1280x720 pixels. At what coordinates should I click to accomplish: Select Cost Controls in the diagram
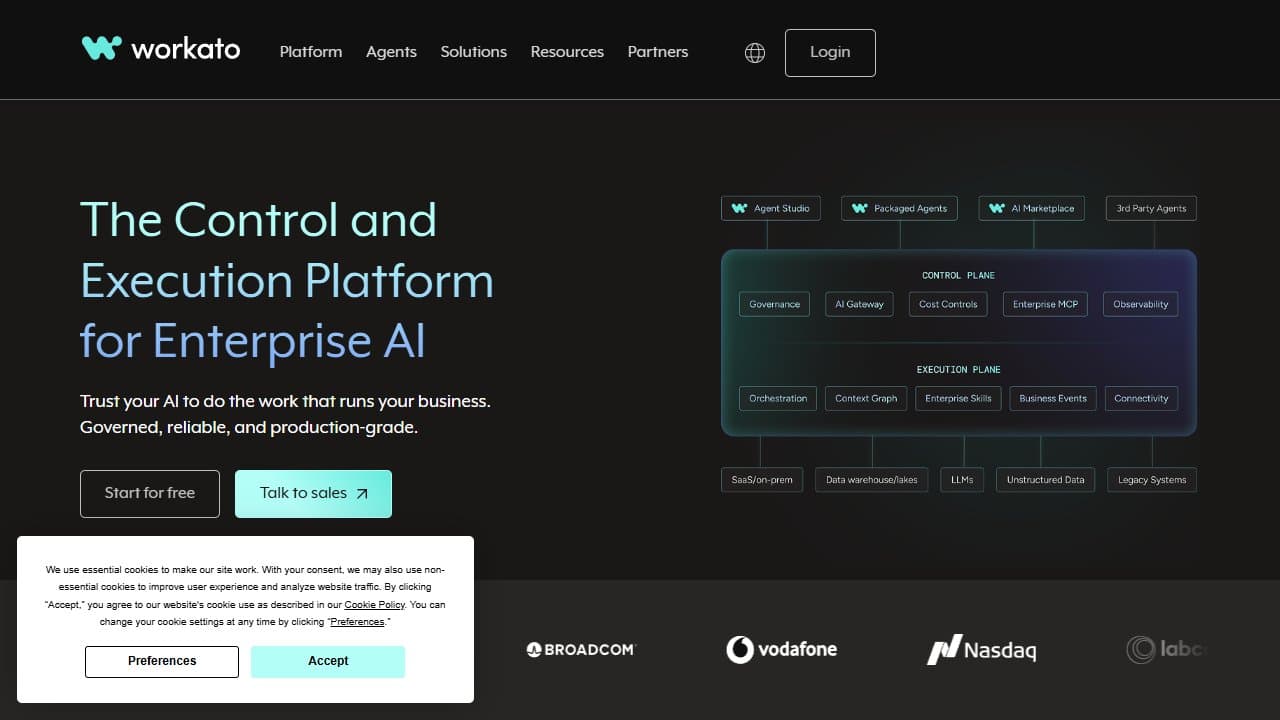click(x=949, y=304)
